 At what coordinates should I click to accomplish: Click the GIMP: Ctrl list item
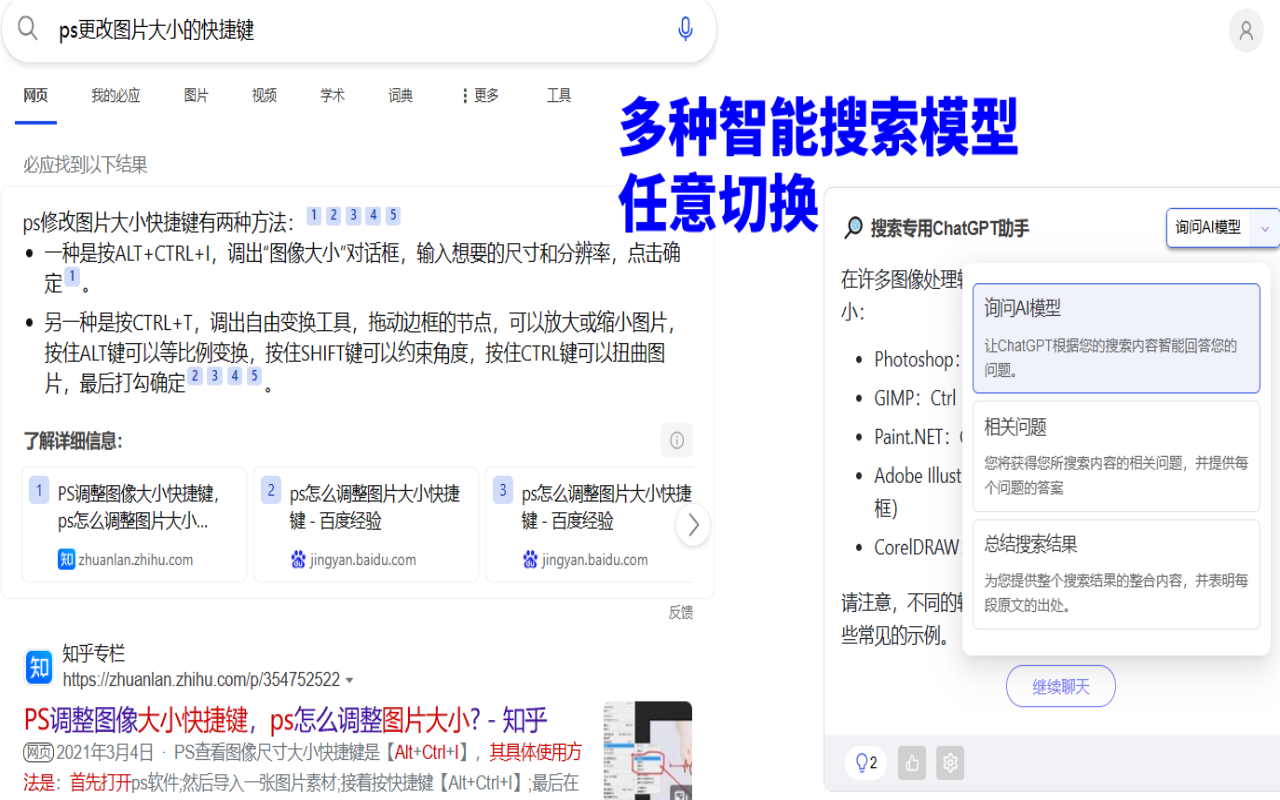pos(915,398)
